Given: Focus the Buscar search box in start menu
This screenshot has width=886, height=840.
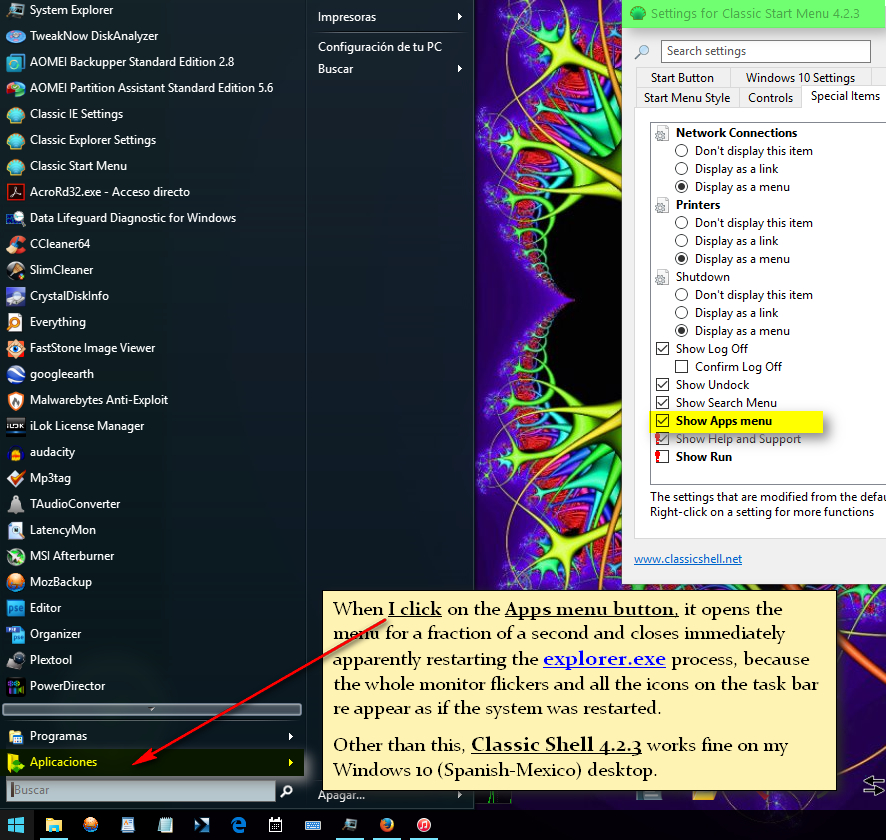Looking at the screenshot, I should click(141, 790).
